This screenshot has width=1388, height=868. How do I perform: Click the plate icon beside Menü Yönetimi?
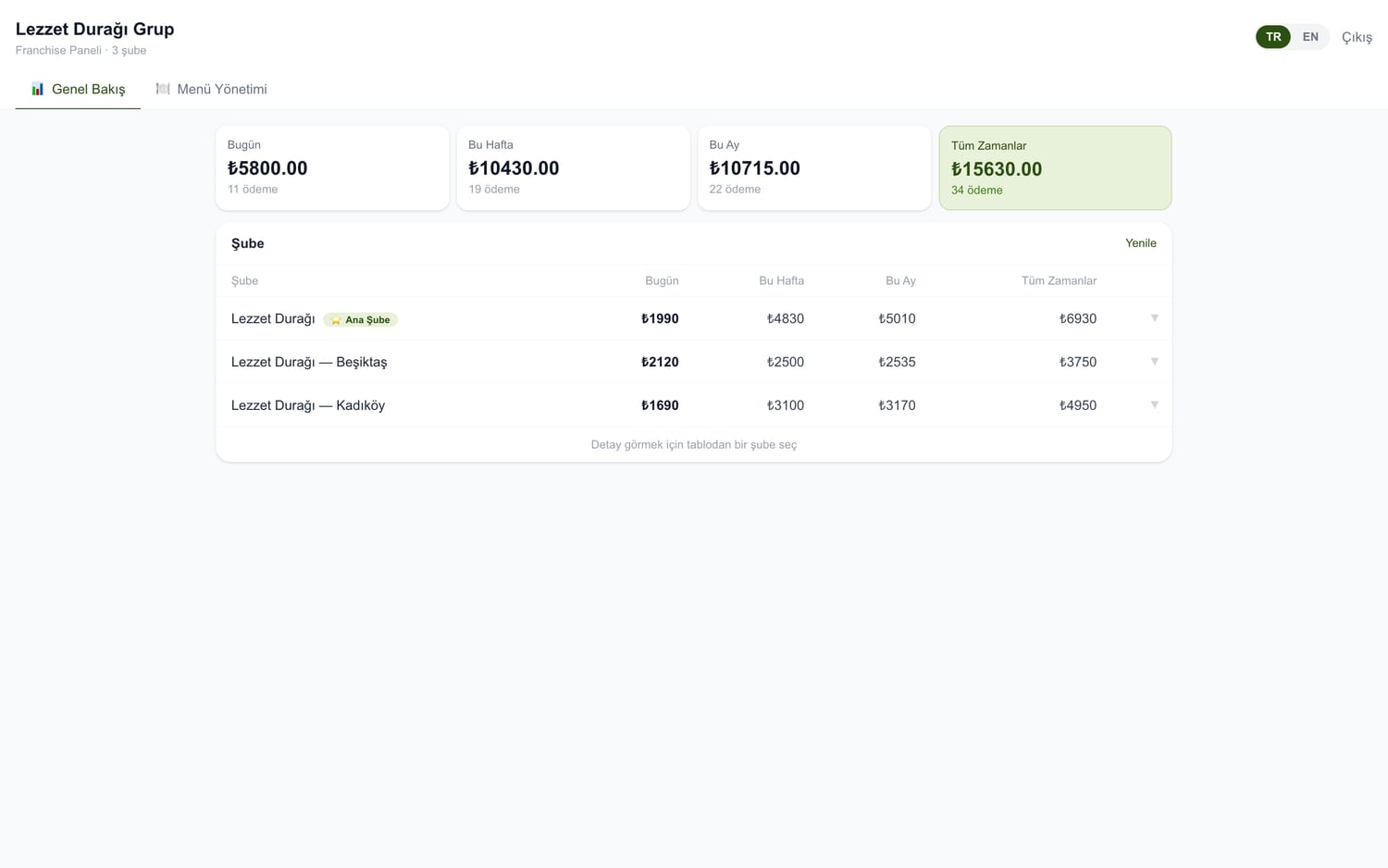[163, 89]
